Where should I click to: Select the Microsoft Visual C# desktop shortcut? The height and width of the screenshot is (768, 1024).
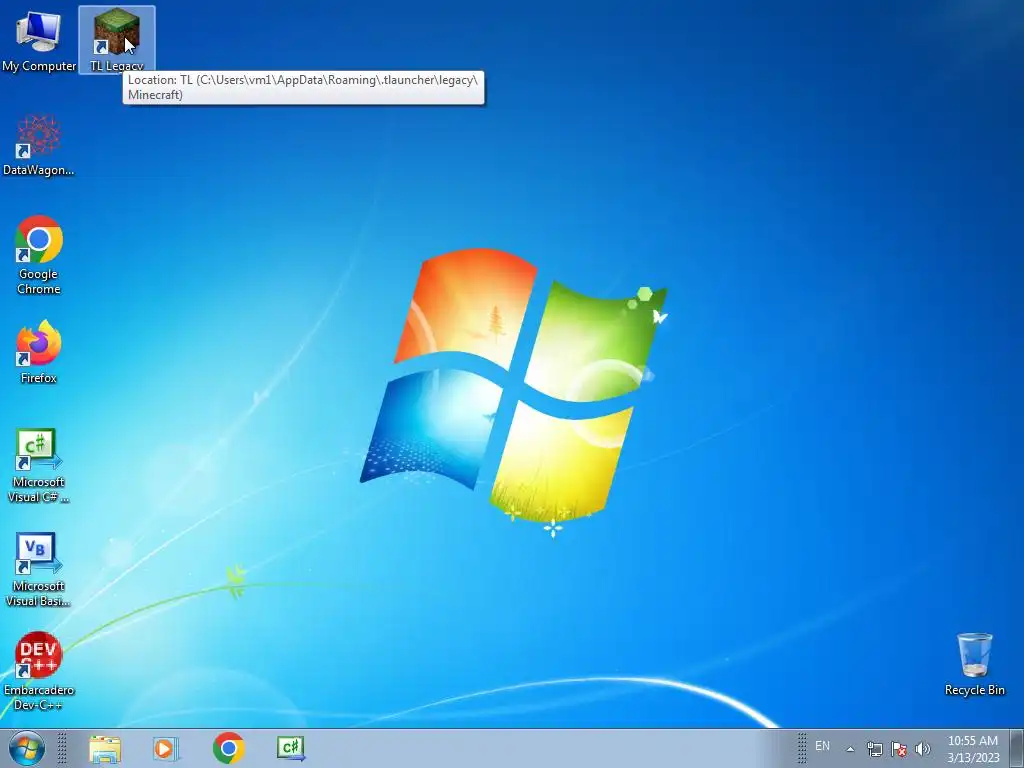pyautogui.click(x=39, y=466)
